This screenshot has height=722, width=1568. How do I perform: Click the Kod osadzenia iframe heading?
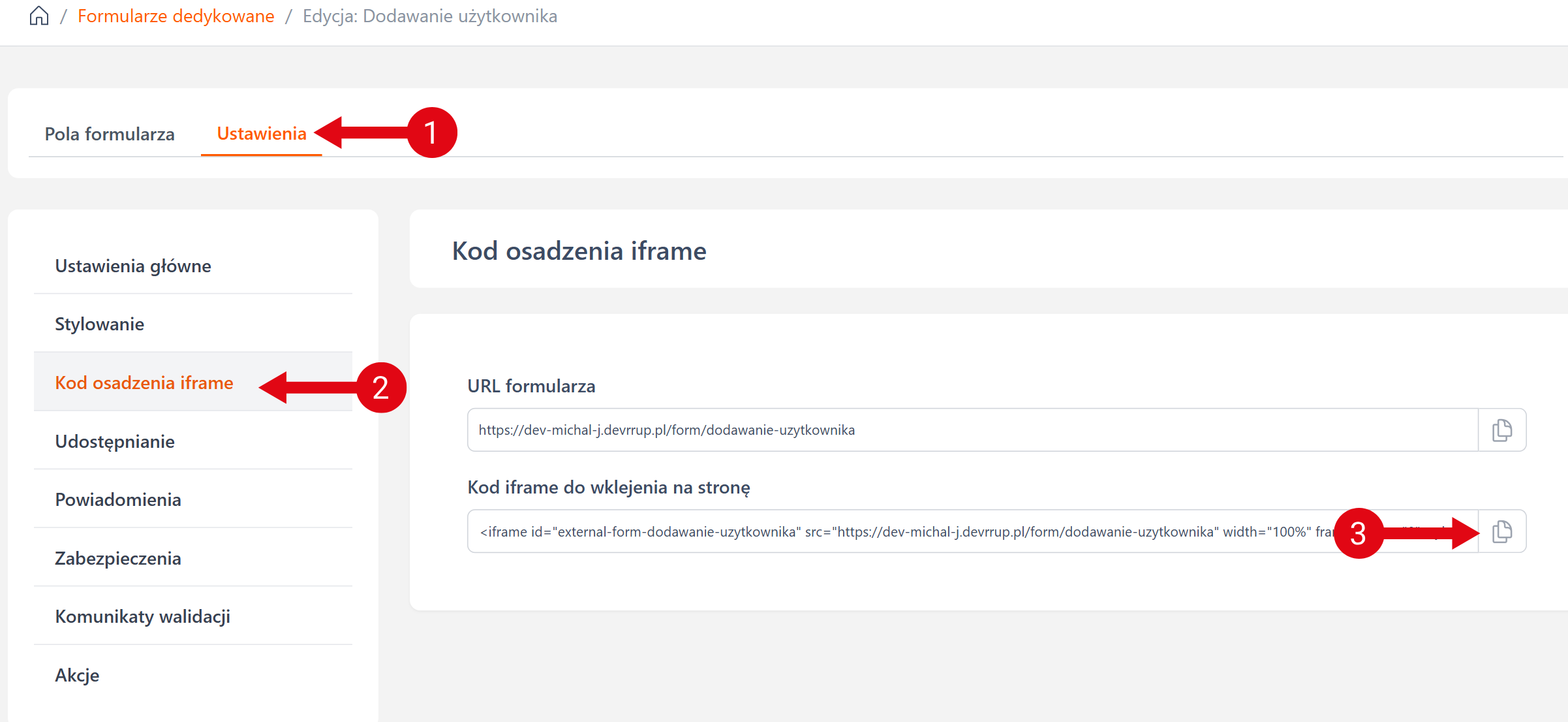(x=579, y=251)
